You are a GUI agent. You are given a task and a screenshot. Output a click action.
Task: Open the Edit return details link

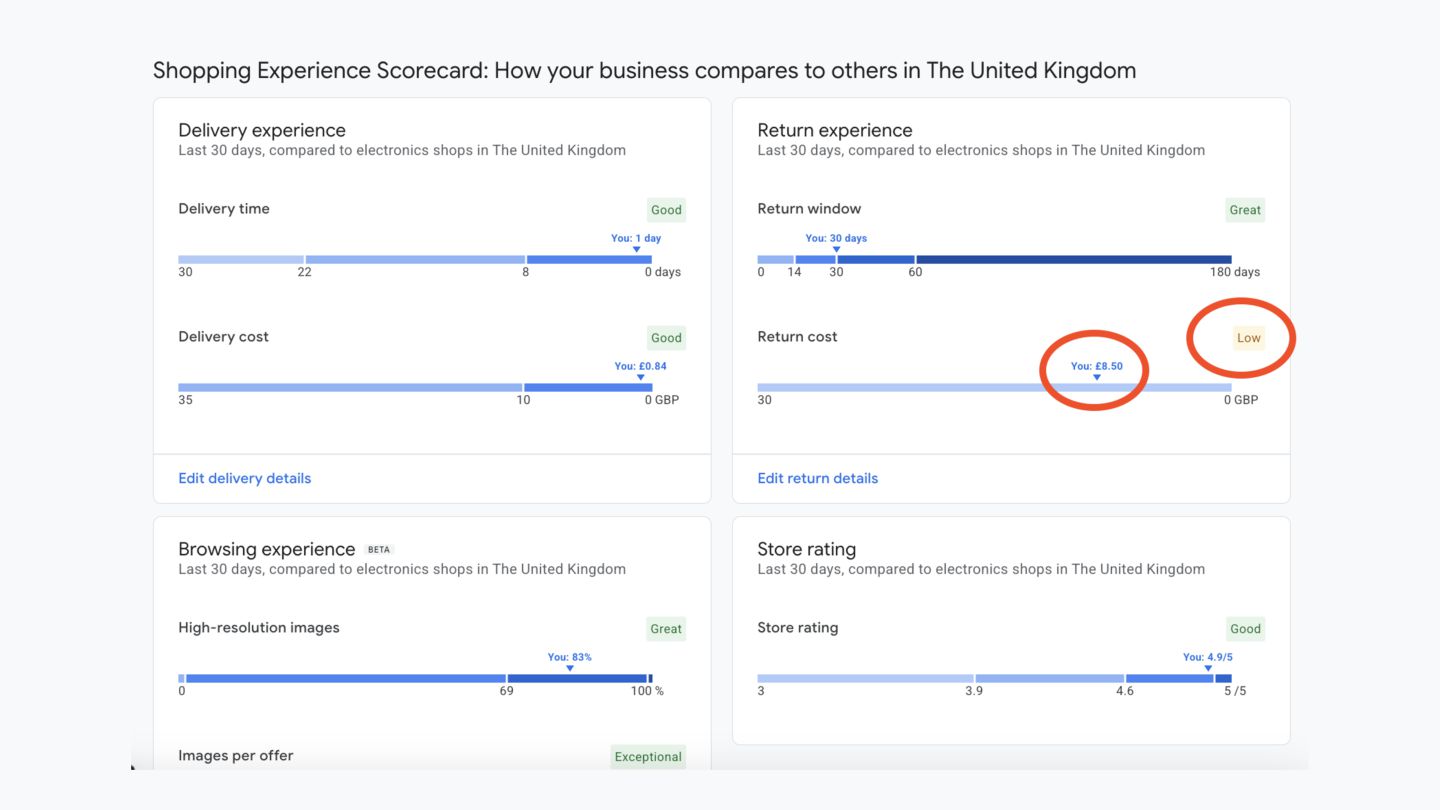817,478
